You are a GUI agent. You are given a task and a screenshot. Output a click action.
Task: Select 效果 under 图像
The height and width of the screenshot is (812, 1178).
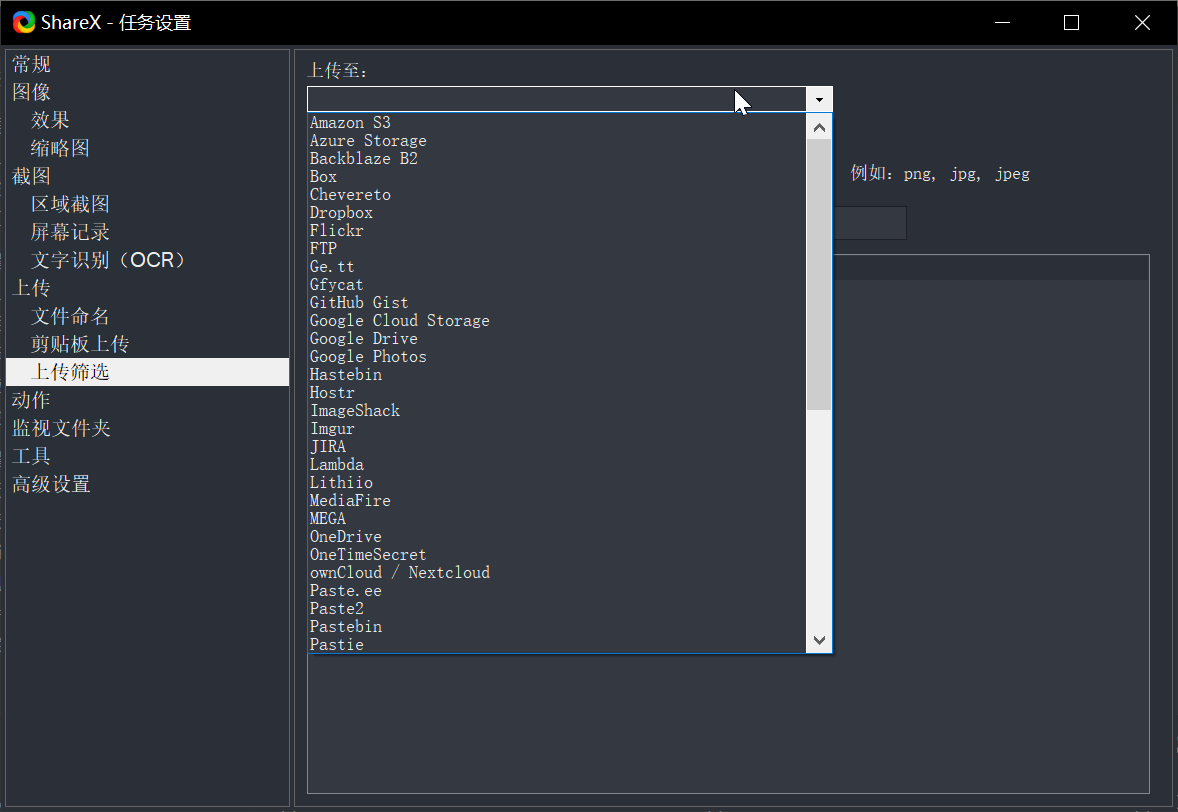click(50, 120)
